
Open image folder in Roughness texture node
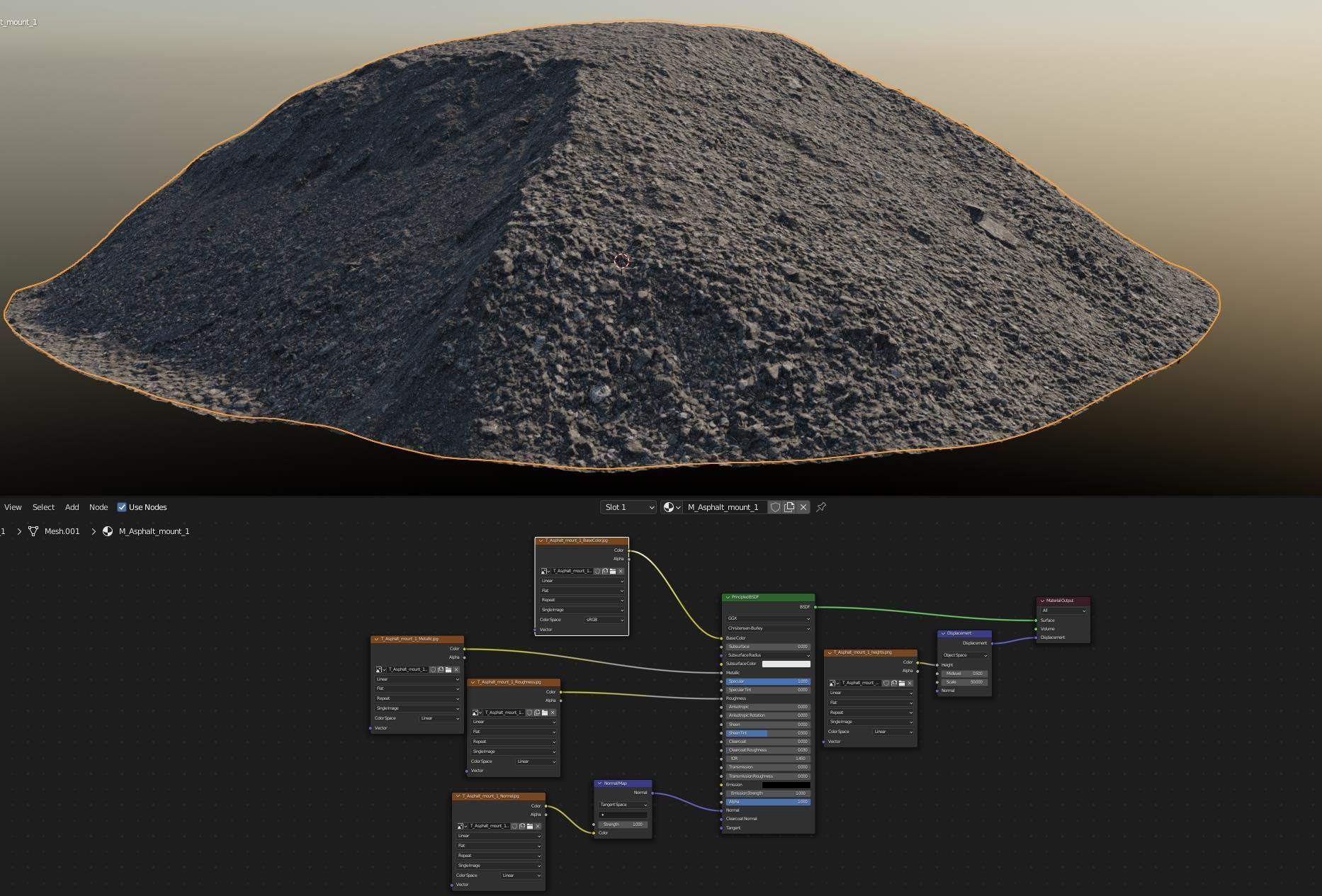[545, 713]
